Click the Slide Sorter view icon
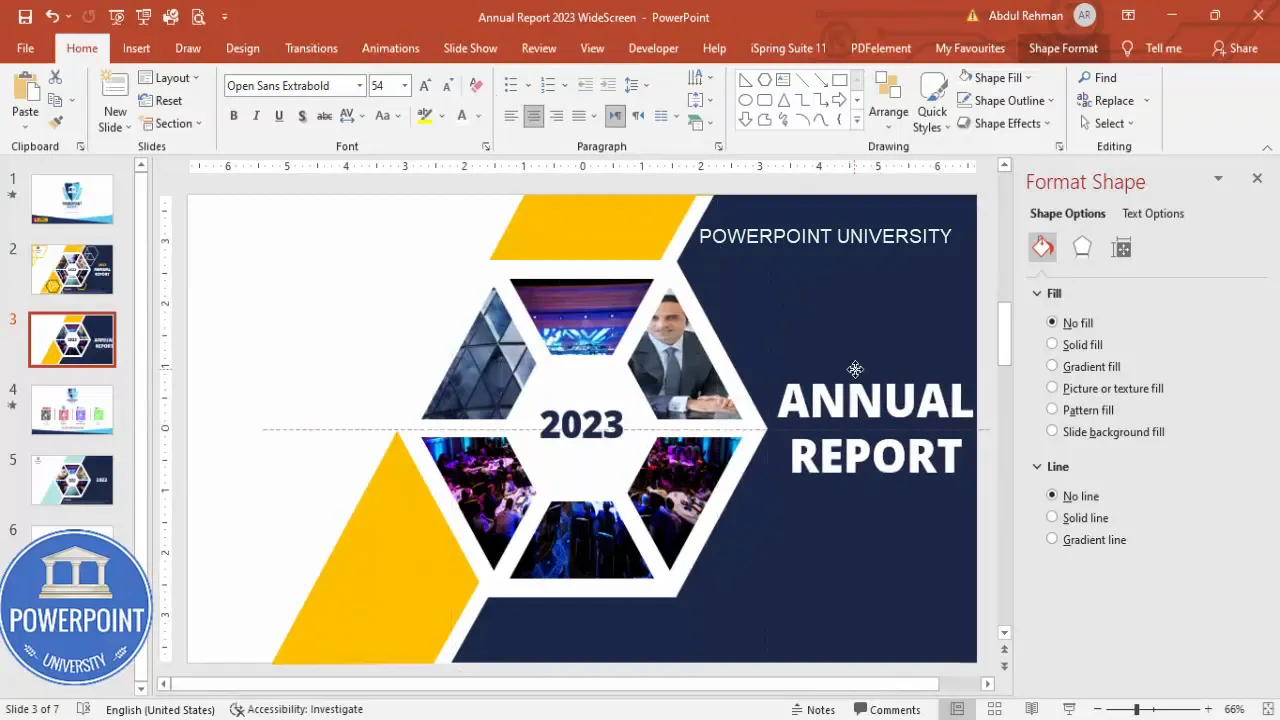1280x720 pixels. (994, 709)
